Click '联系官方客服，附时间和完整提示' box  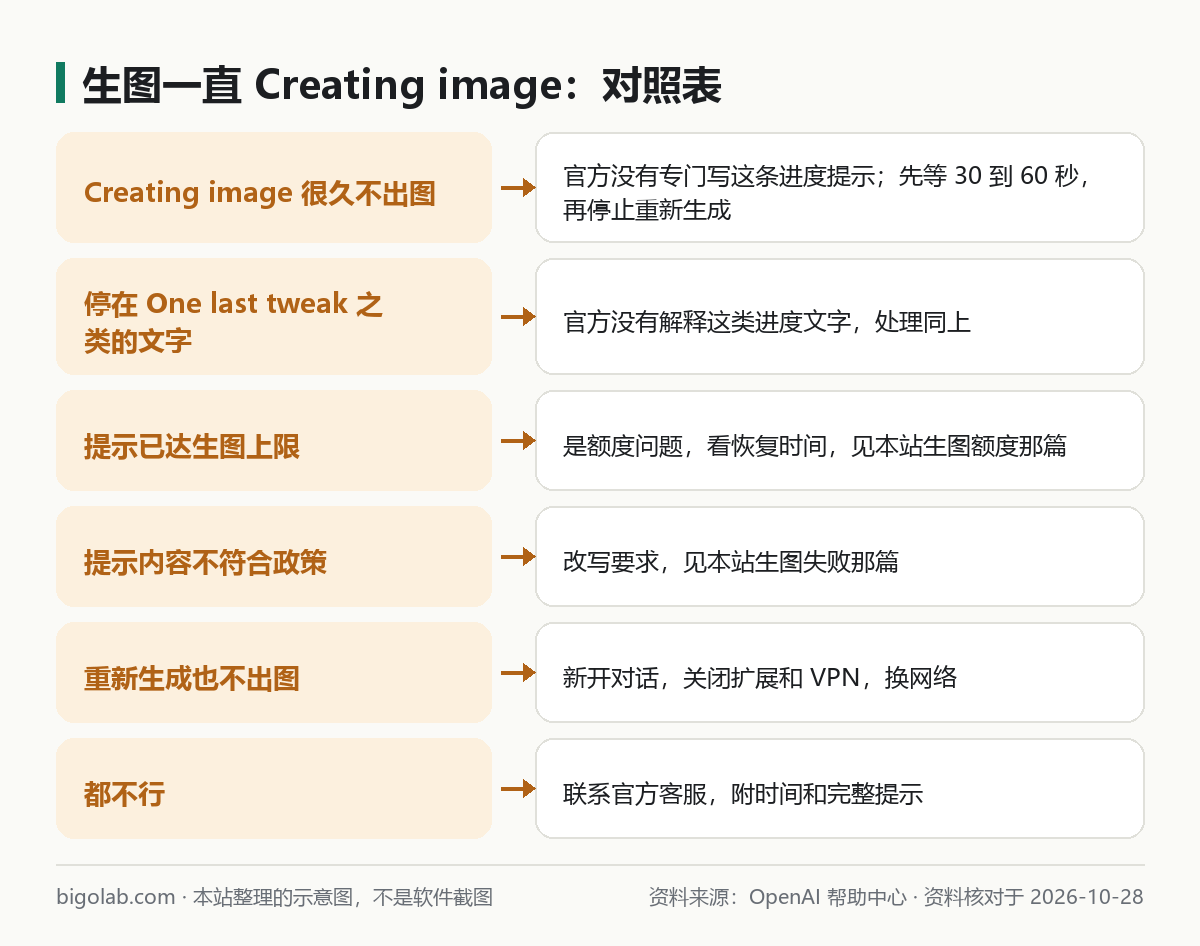pyautogui.click(x=840, y=789)
